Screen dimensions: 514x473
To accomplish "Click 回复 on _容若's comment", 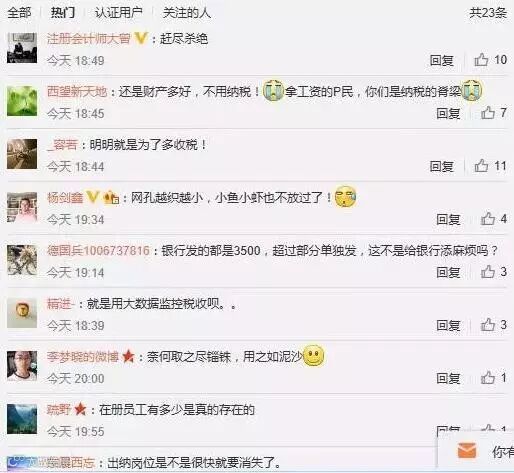I will click(x=442, y=166).
